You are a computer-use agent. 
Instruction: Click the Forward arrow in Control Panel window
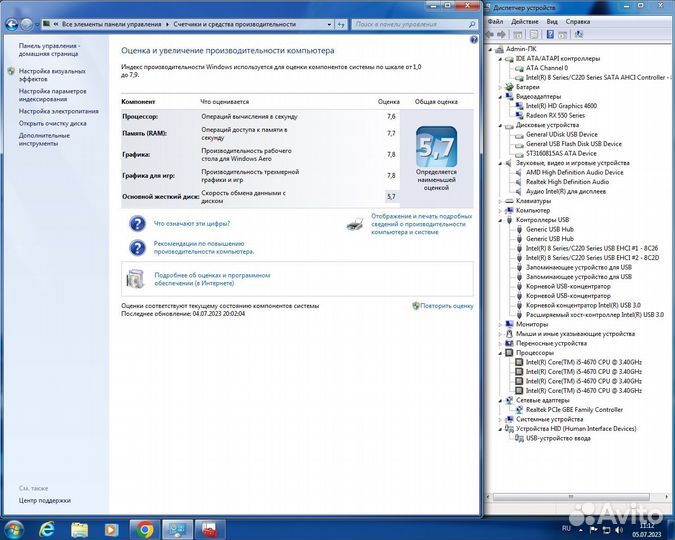(x=27, y=25)
